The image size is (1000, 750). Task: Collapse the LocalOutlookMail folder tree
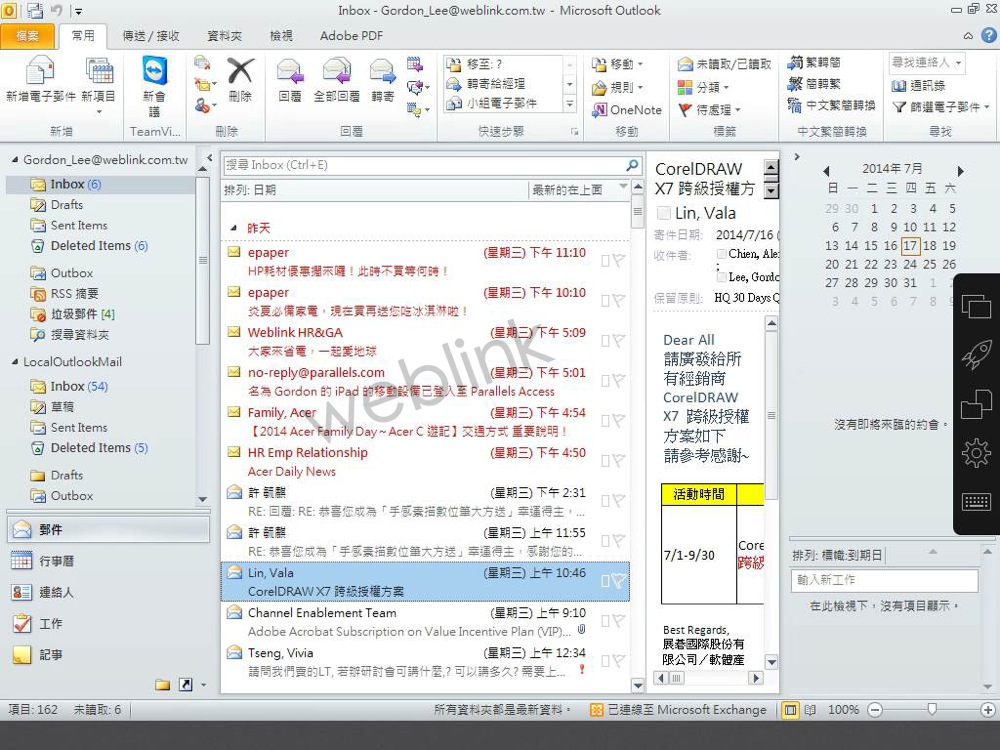tap(15, 362)
